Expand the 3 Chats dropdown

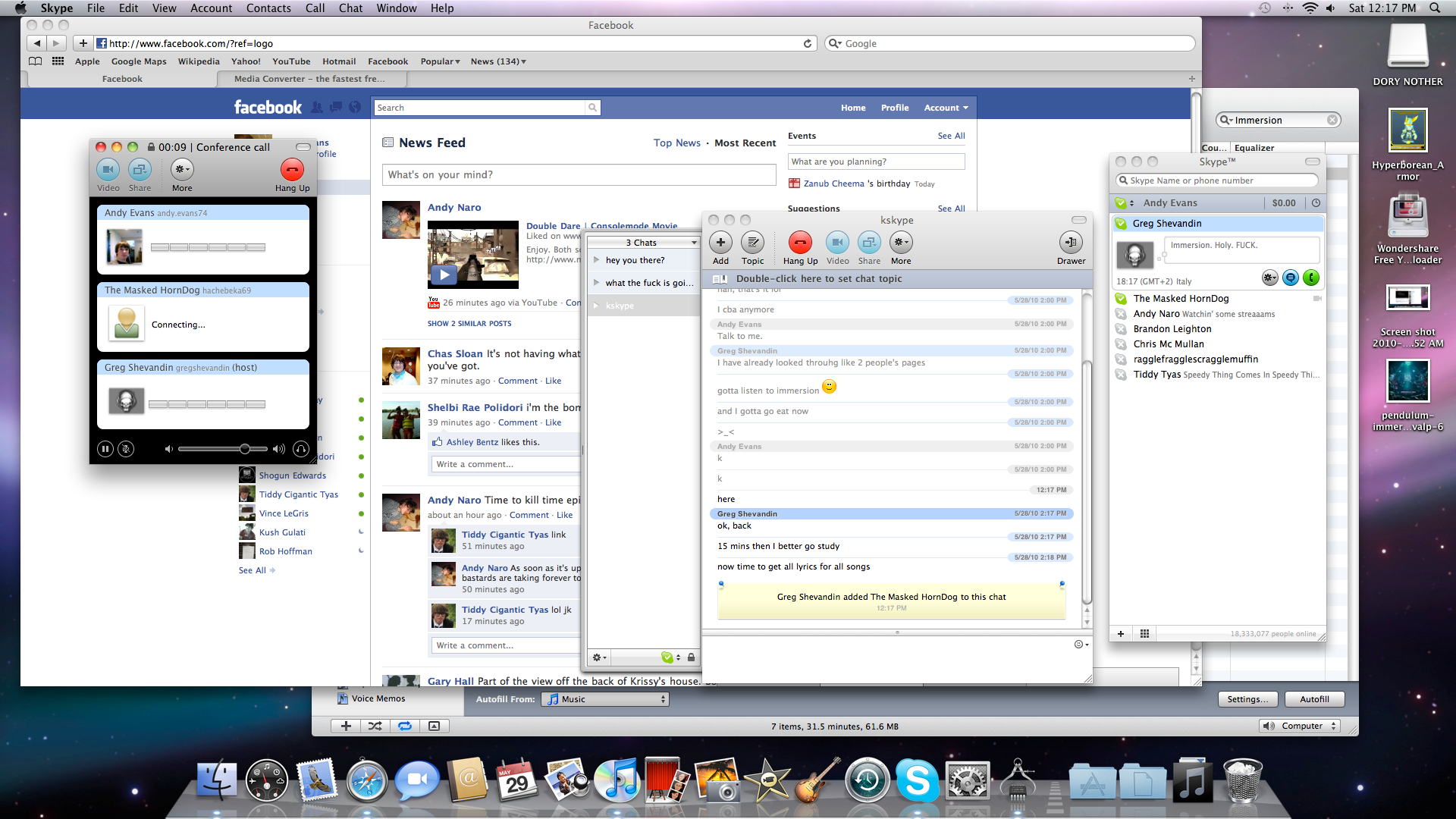tap(642, 243)
